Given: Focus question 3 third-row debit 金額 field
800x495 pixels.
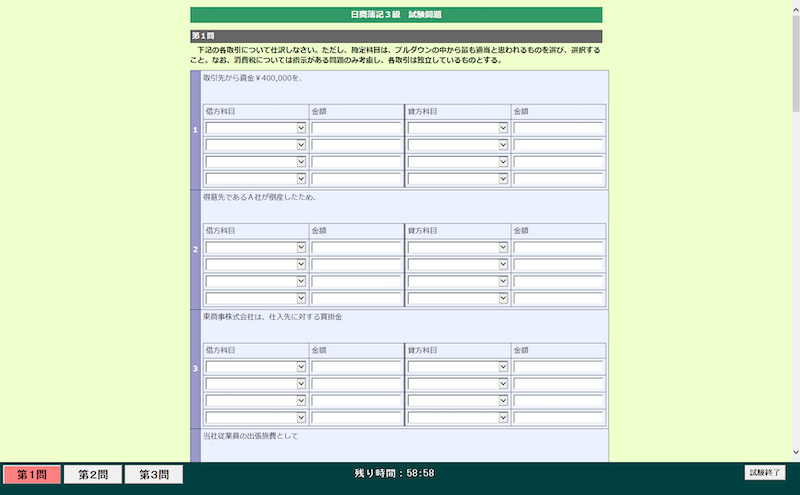Looking at the screenshot, I should (x=357, y=401).
